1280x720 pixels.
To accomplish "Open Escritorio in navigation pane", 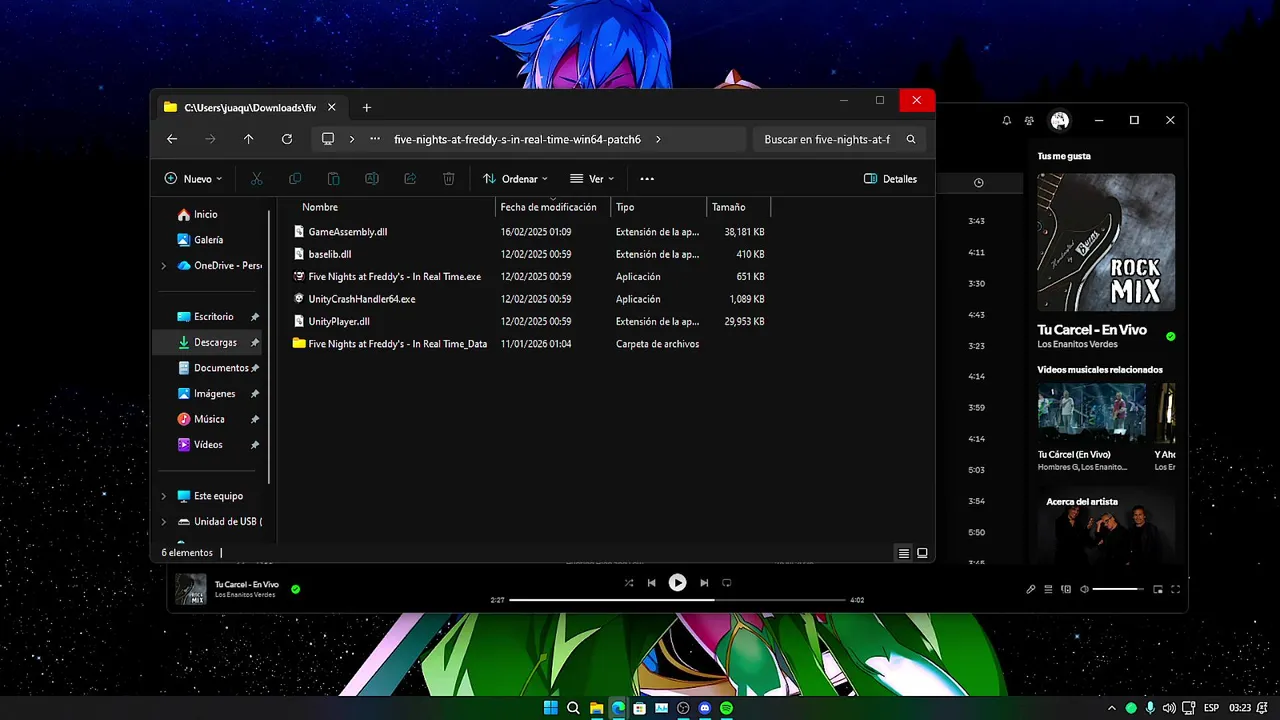I will pyautogui.click(x=213, y=317).
